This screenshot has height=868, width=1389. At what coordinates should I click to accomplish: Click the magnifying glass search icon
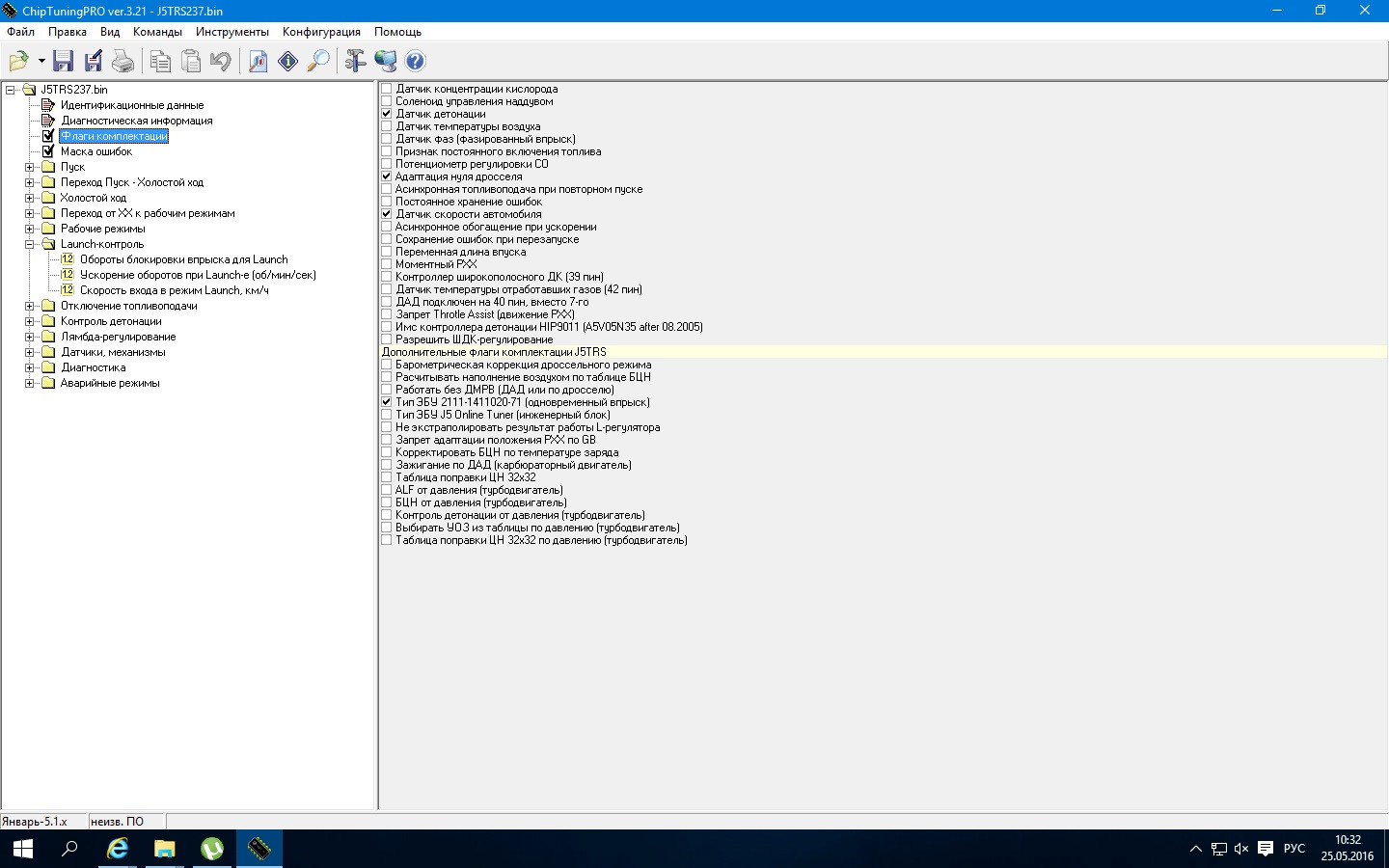tap(318, 62)
